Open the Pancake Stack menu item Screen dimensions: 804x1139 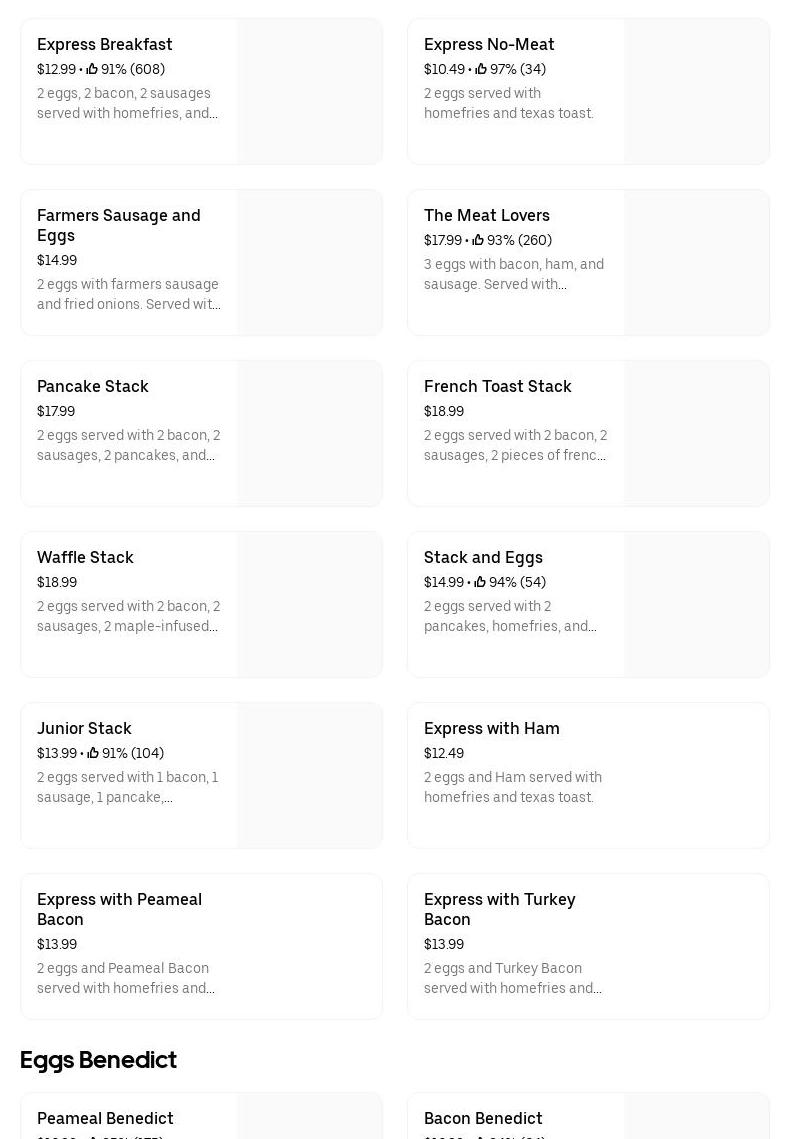92,386
